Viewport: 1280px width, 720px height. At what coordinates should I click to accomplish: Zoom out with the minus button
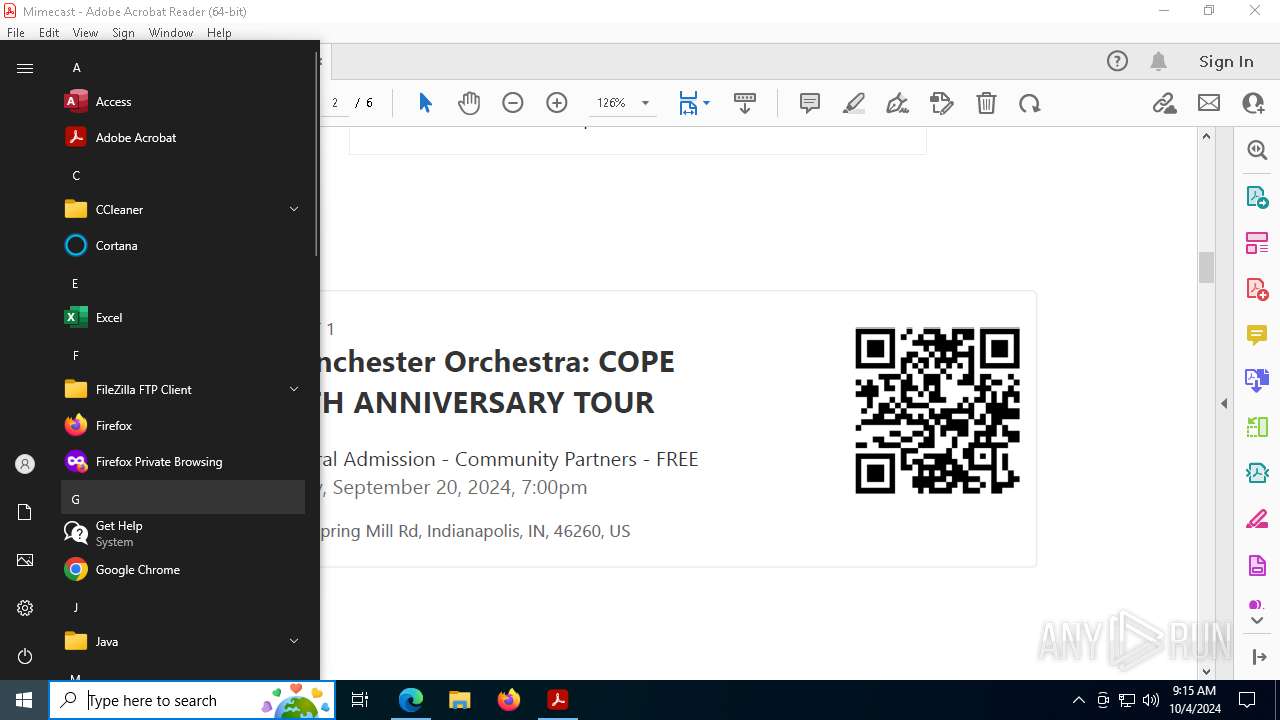(513, 103)
